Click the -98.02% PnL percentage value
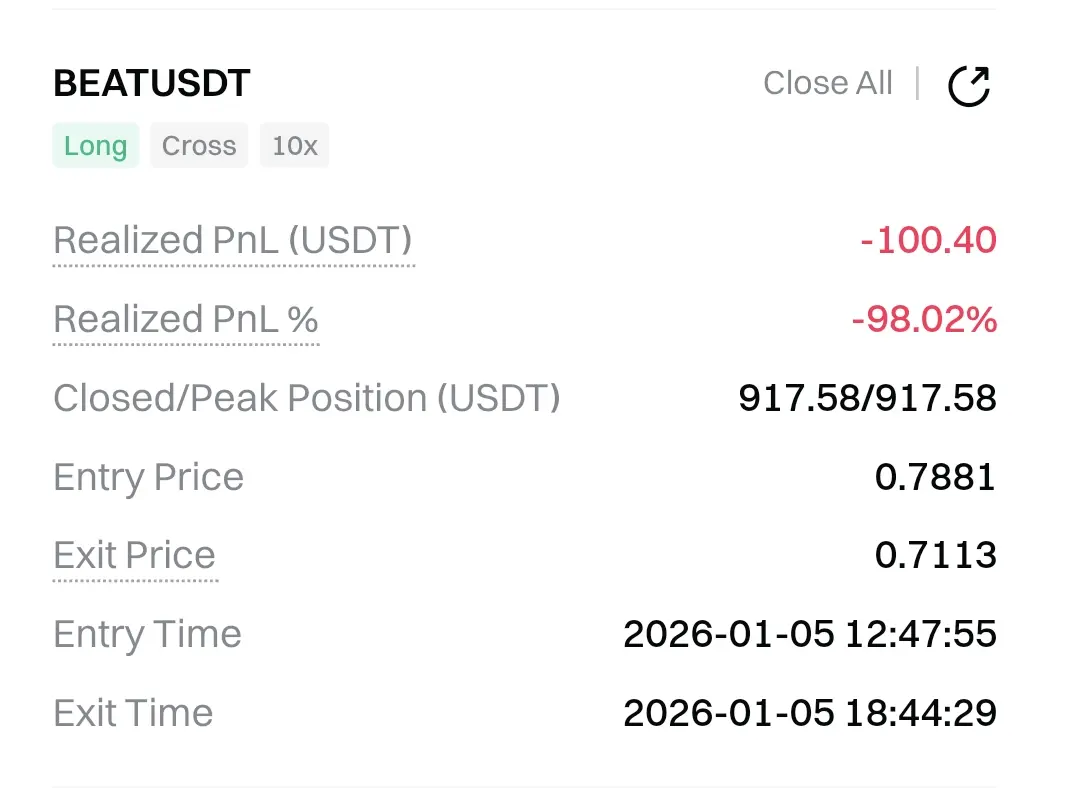 (924, 320)
